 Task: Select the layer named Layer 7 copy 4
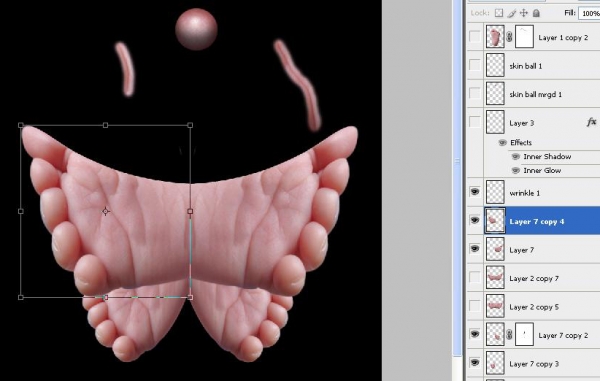click(536, 221)
